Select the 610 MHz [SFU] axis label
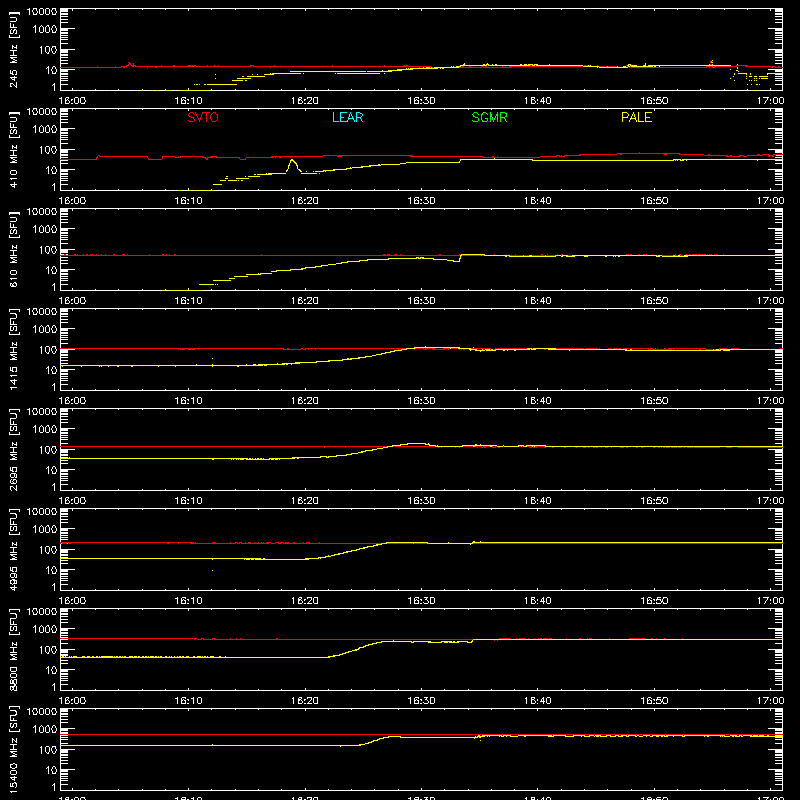The height and width of the screenshot is (800, 800). pos(13,249)
